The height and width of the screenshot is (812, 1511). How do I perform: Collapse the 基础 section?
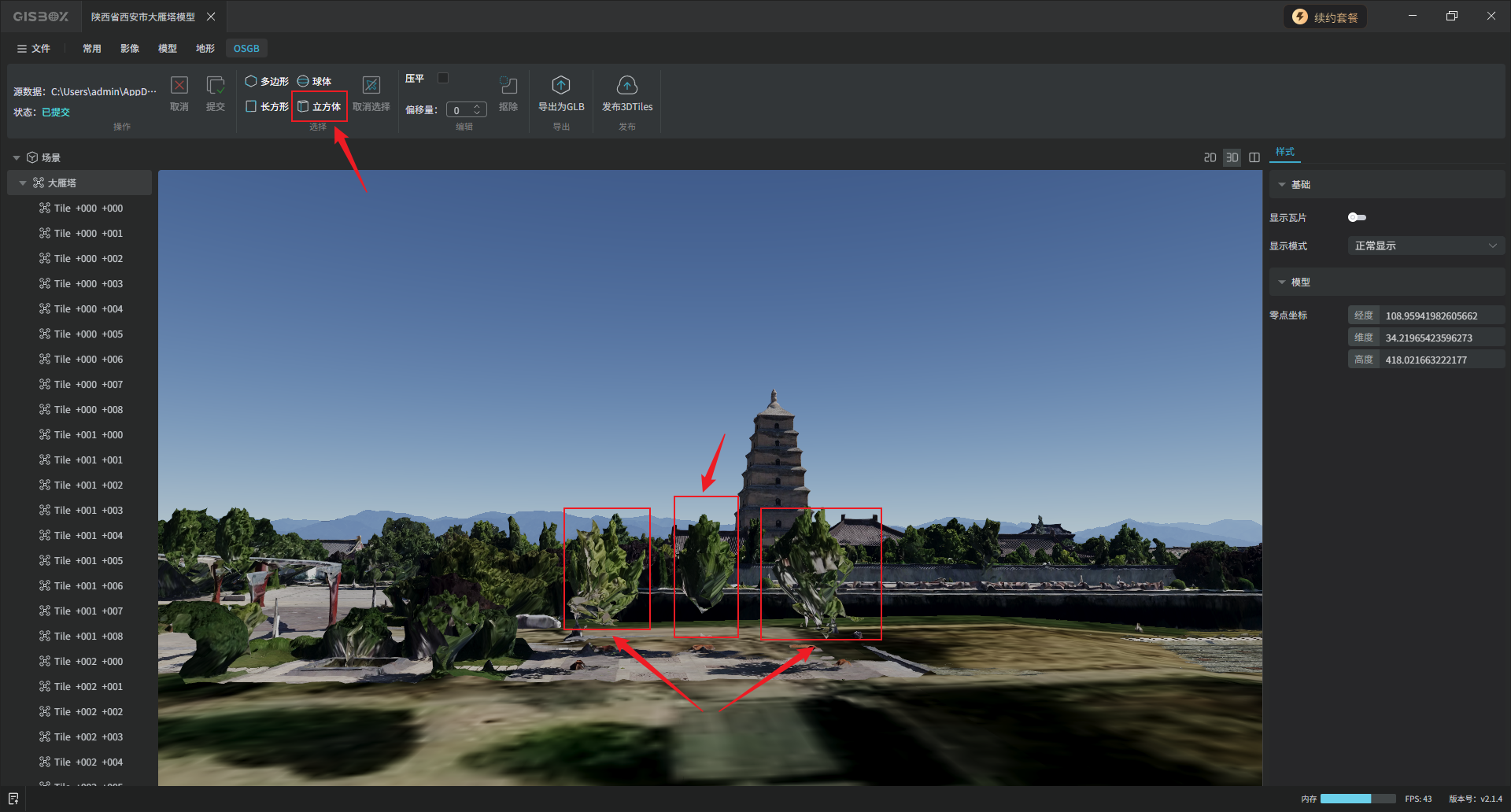pos(1282,185)
